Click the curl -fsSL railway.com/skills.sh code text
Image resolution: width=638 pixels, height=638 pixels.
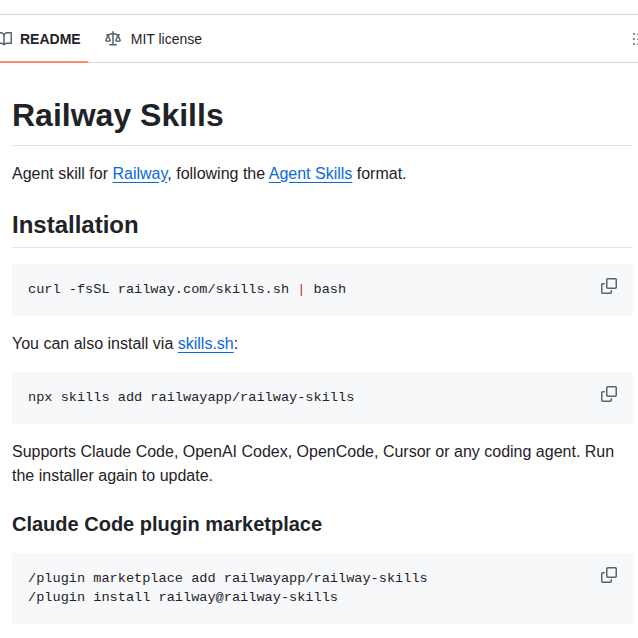[x=187, y=289]
